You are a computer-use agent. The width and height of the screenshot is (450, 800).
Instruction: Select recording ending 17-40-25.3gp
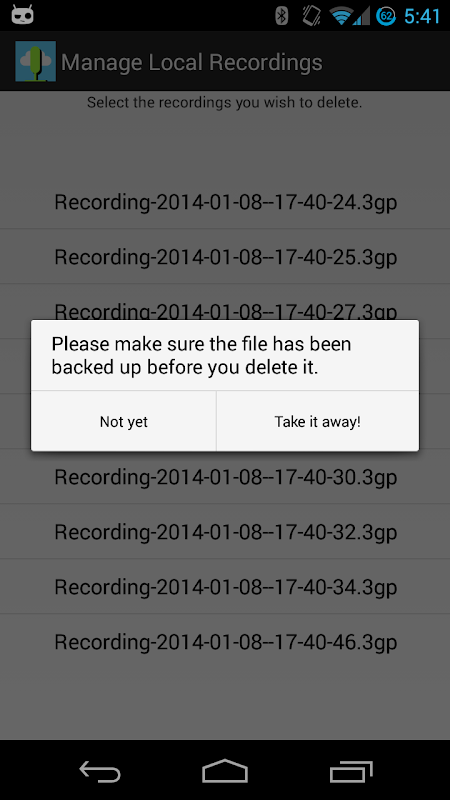point(225,257)
